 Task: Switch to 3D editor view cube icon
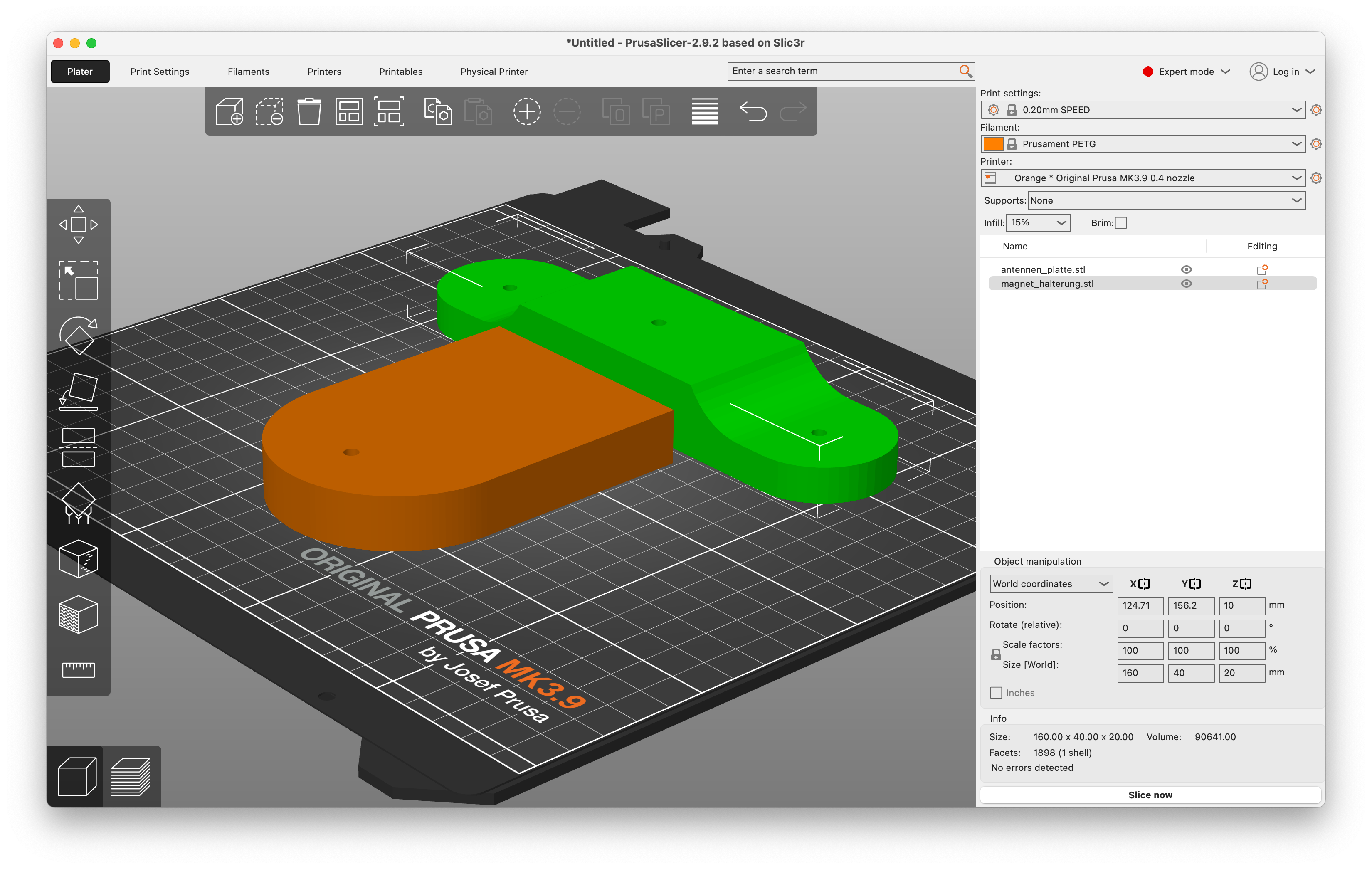77,776
